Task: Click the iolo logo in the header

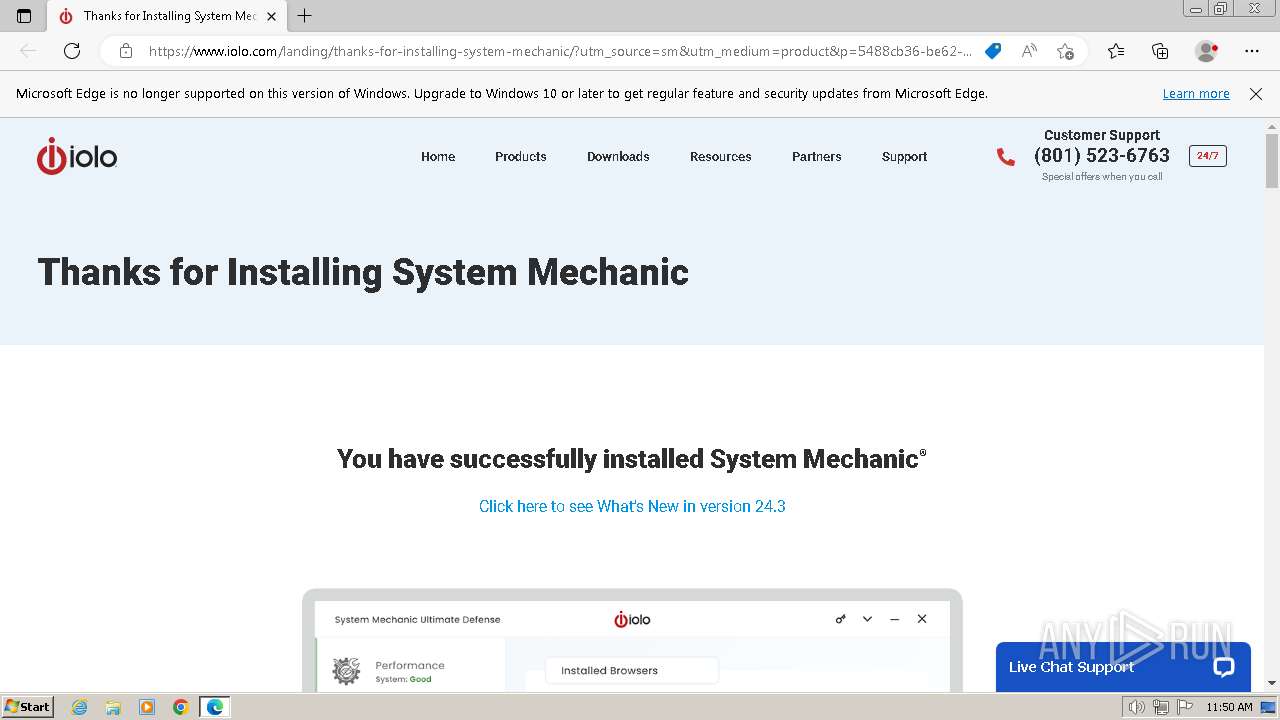Action: click(x=77, y=157)
